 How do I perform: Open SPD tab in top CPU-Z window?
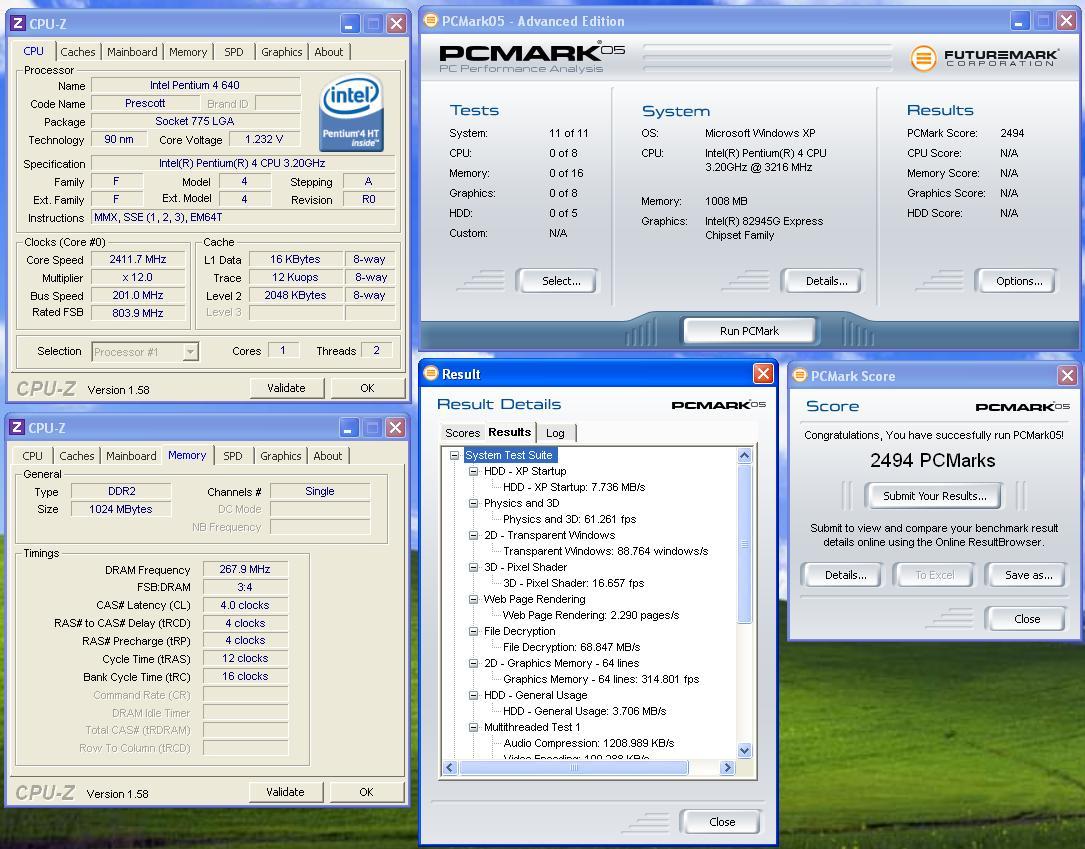234,52
